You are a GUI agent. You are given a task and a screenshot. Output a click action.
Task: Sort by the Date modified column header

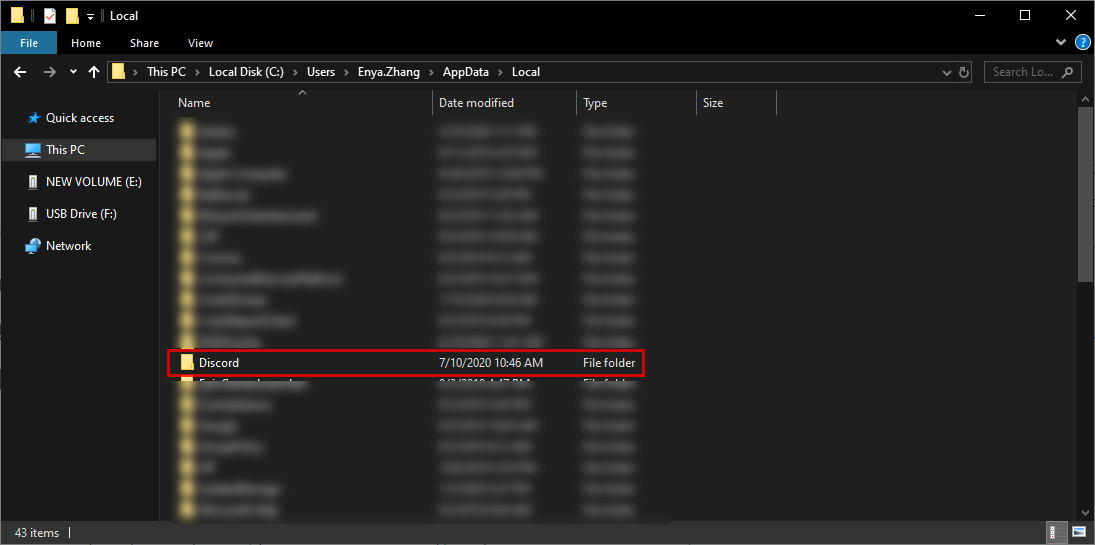476,103
